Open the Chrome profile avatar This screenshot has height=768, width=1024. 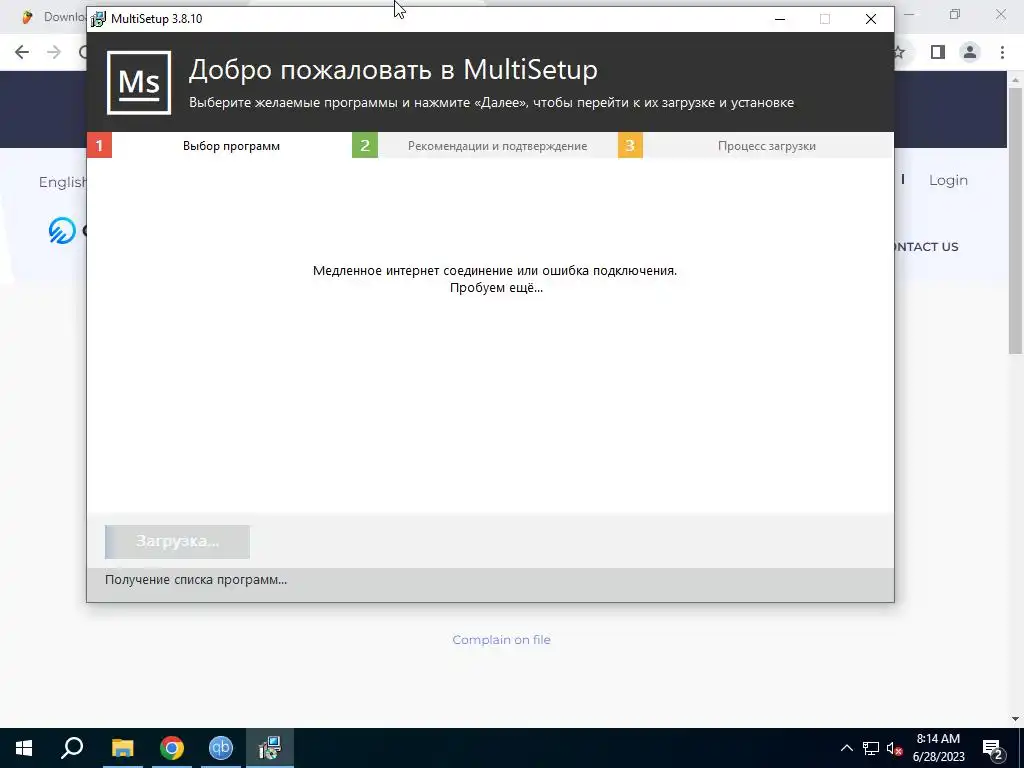[970, 52]
